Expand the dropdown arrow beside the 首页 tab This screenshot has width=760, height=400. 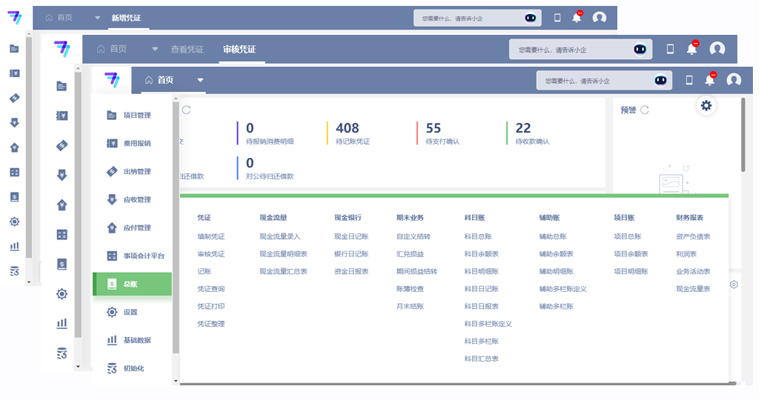200,80
